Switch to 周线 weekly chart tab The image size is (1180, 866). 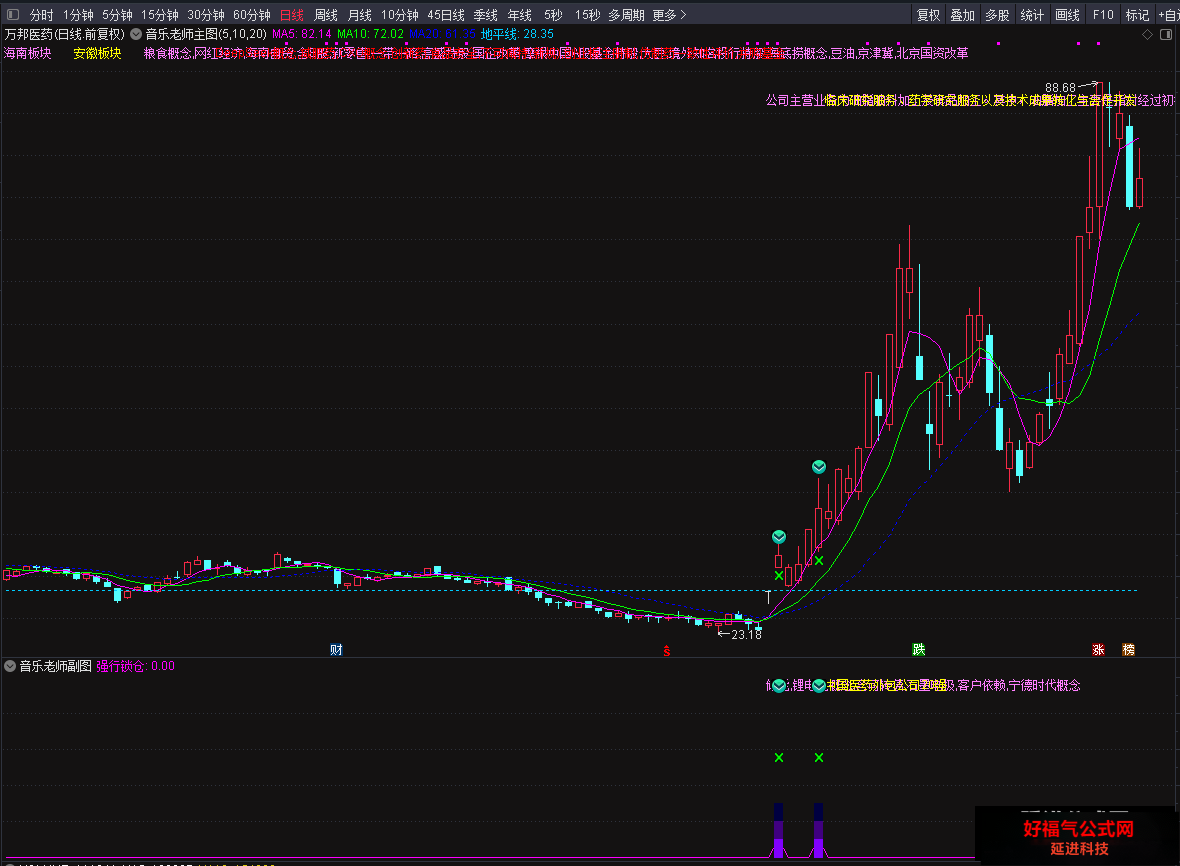pyautogui.click(x=326, y=15)
